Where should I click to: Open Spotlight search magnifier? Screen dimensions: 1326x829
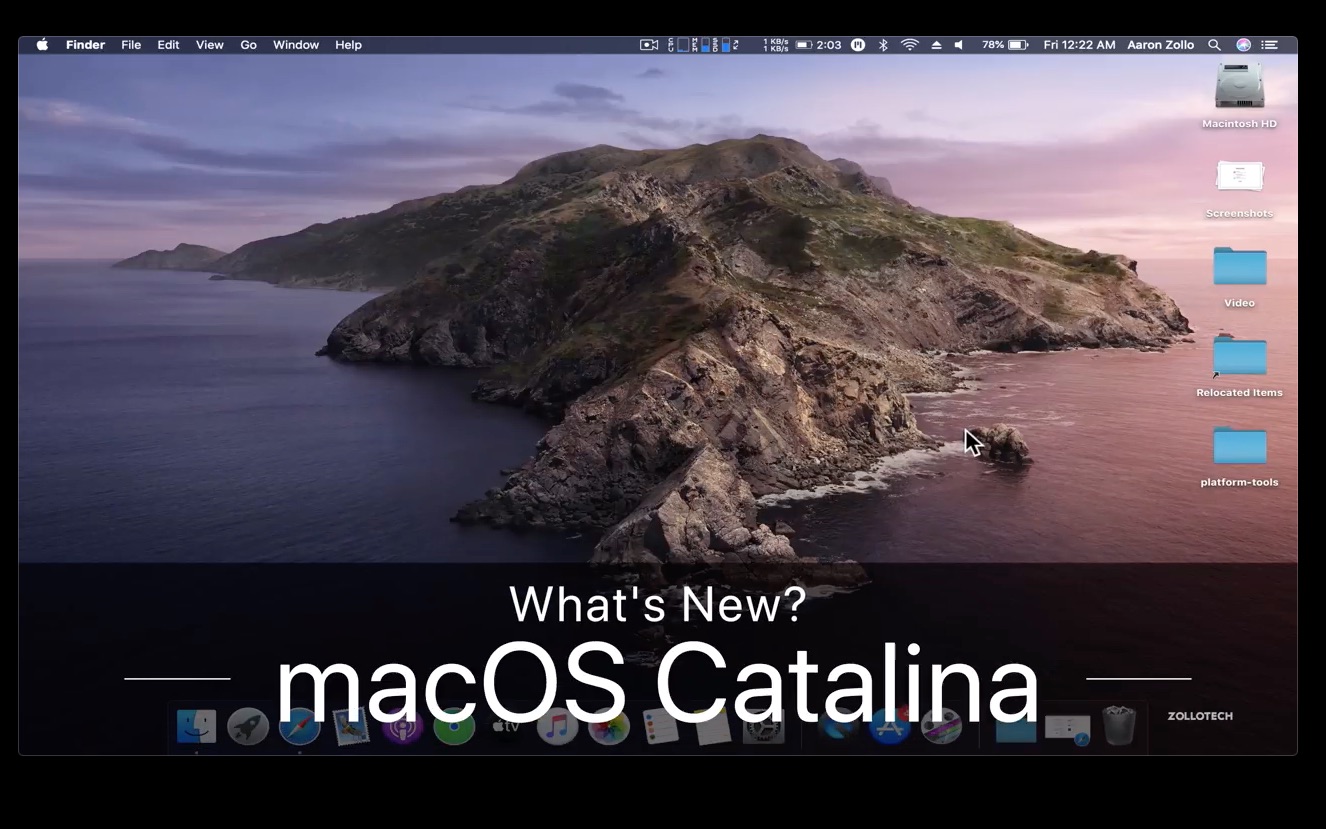point(1214,45)
